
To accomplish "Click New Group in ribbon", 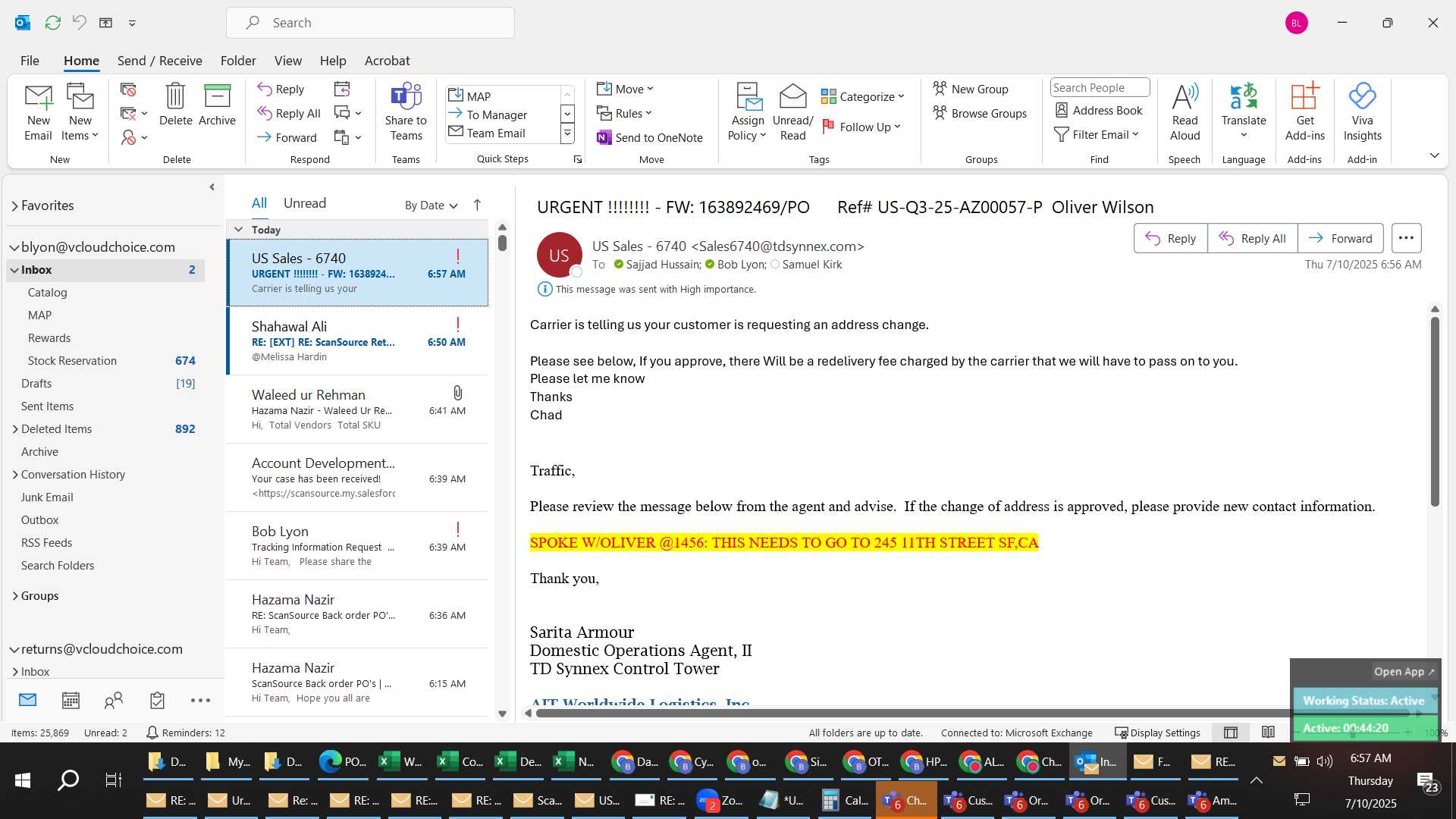I will (971, 89).
